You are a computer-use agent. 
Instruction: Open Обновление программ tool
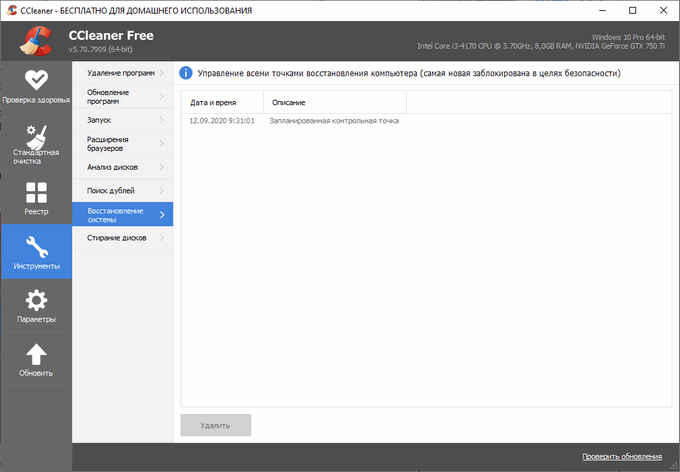(123, 96)
